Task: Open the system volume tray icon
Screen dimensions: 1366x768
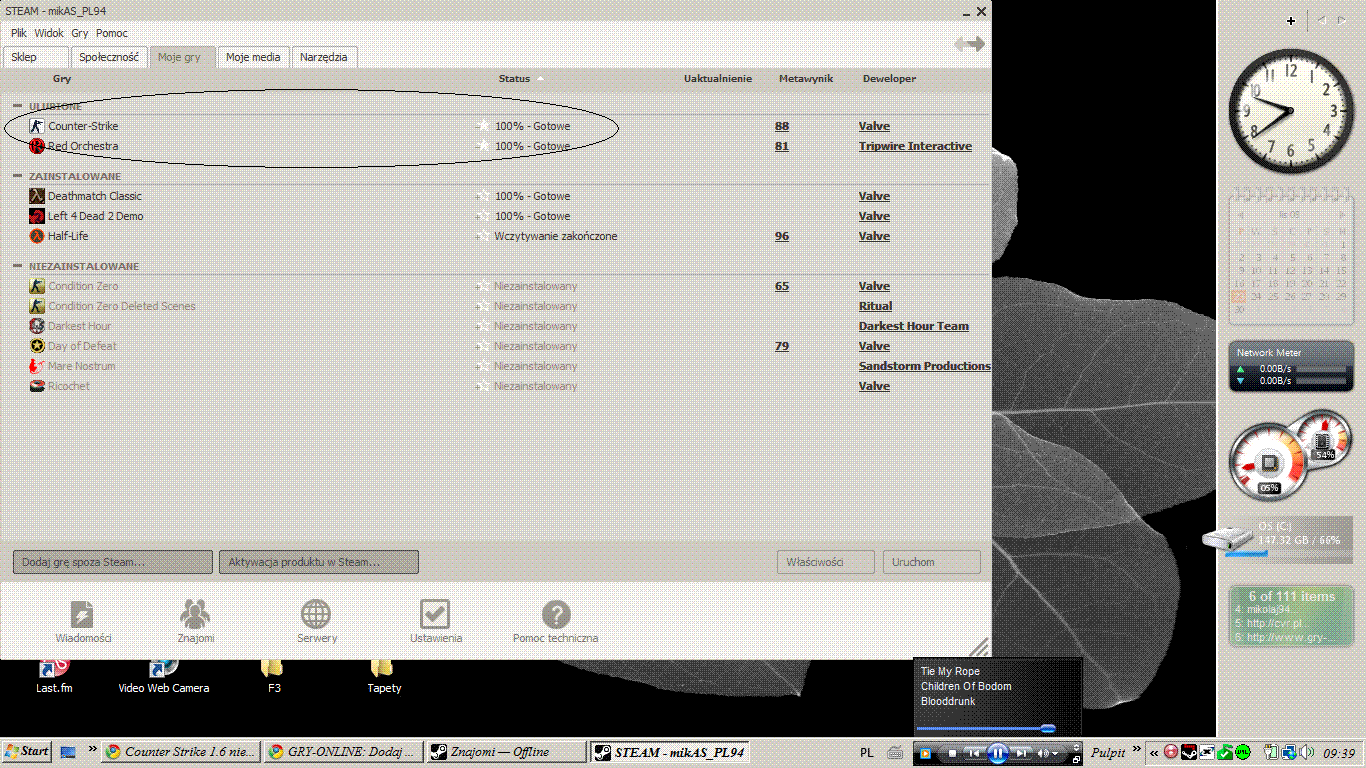Action: (x=1306, y=752)
